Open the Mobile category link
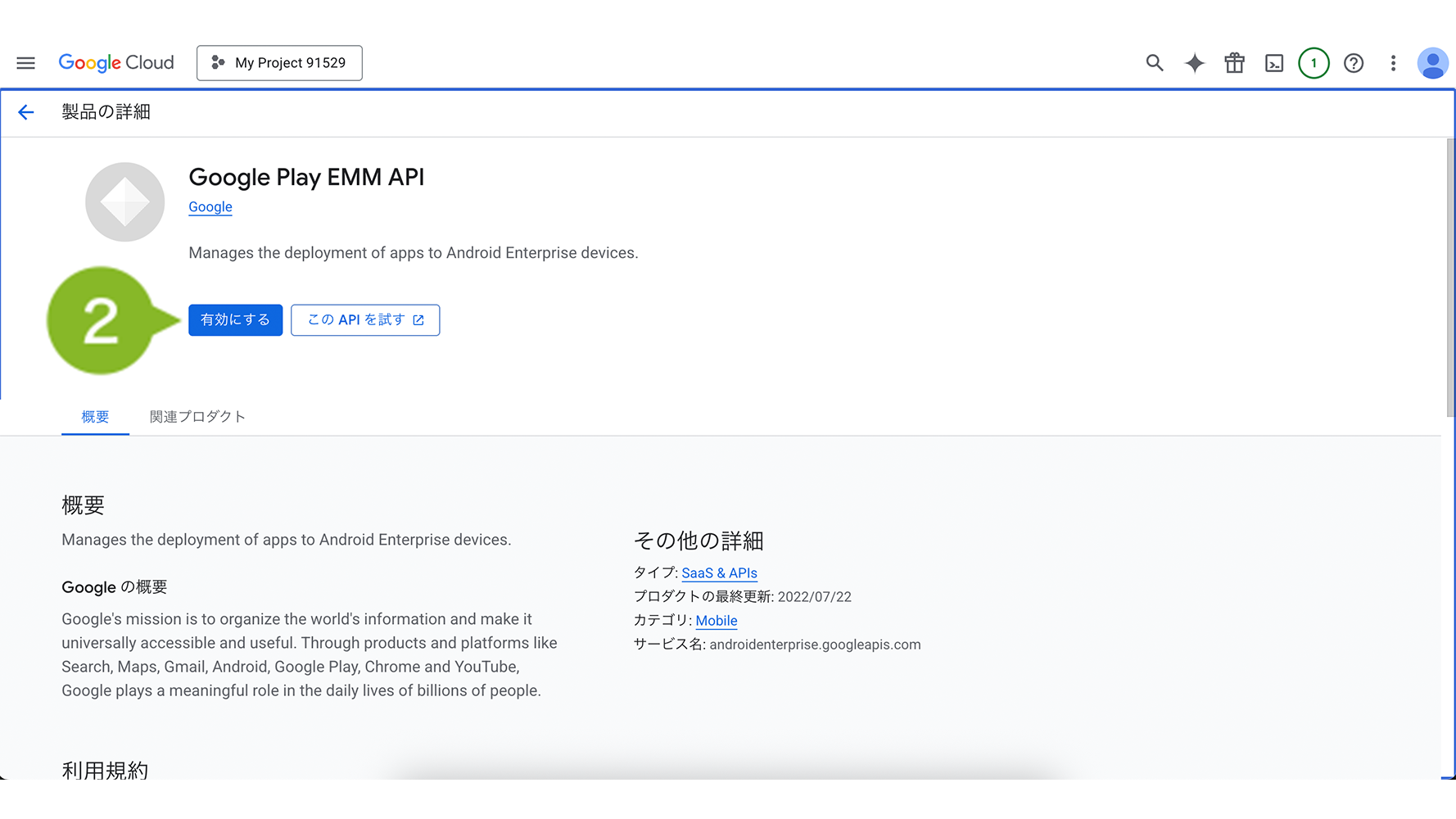 pos(717,621)
